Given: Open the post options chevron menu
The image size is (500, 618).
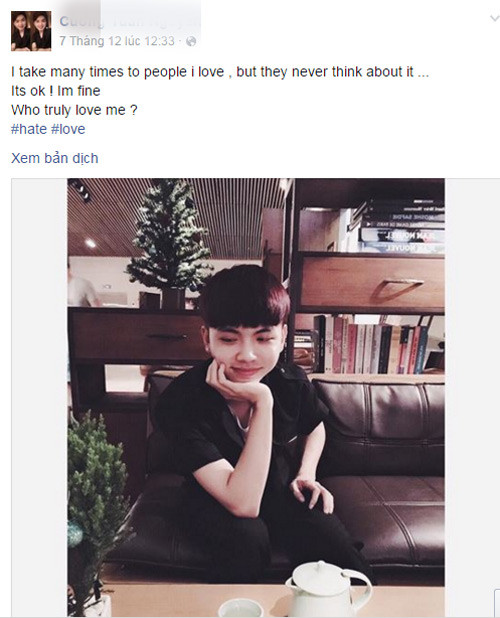Looking at the screenshot, I should coord(494,18).
